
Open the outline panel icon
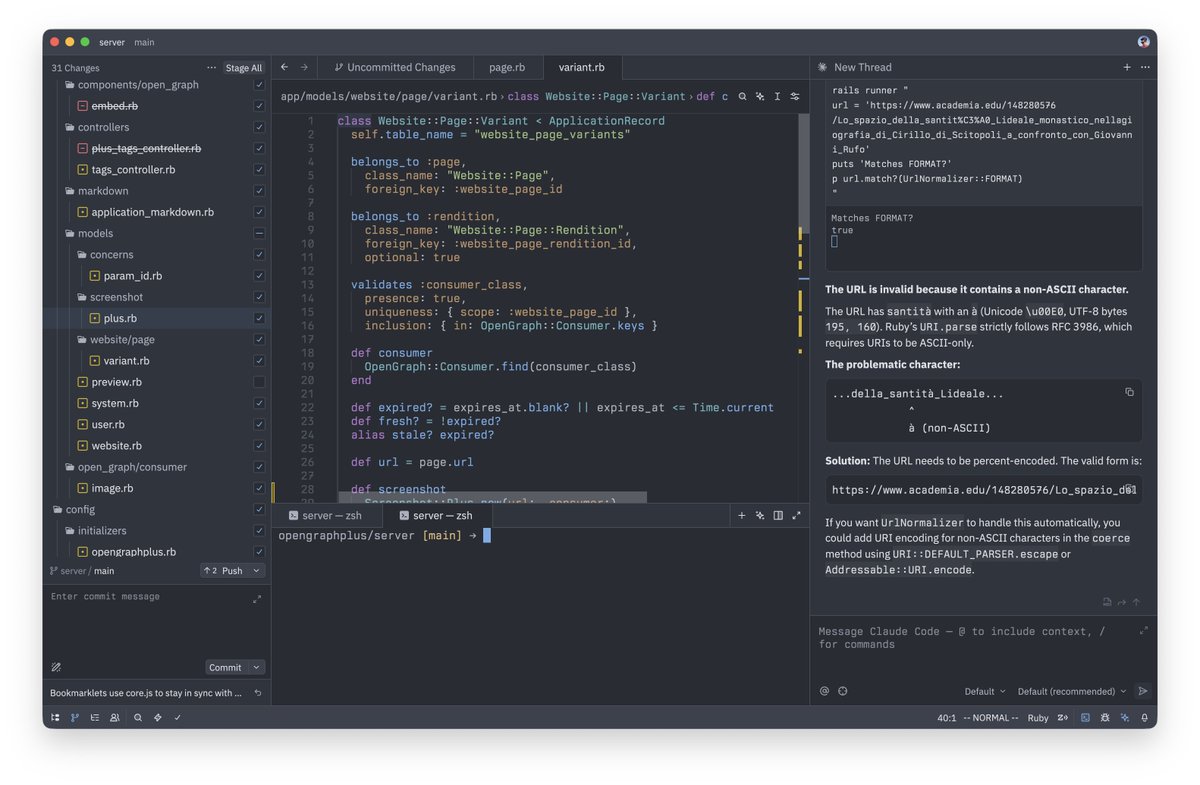tap(95, 717)
